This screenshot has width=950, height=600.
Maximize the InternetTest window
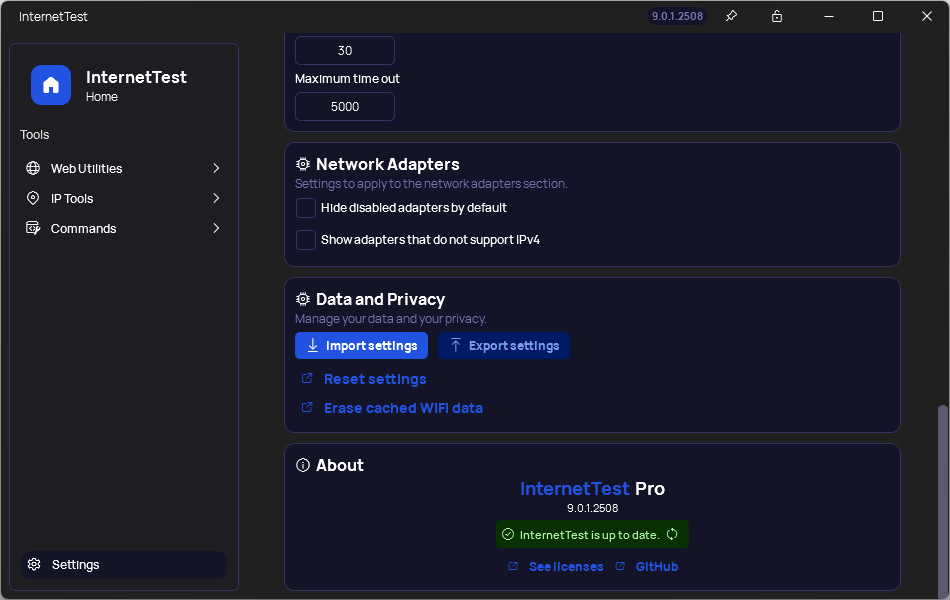[877, 16]
